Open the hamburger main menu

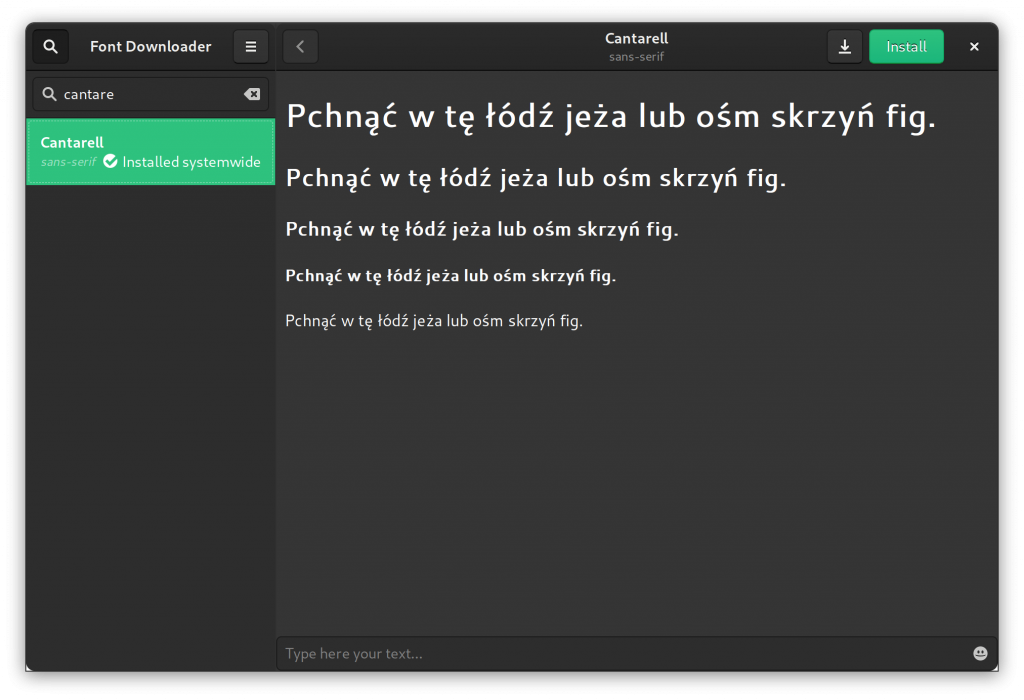(250, 46)
